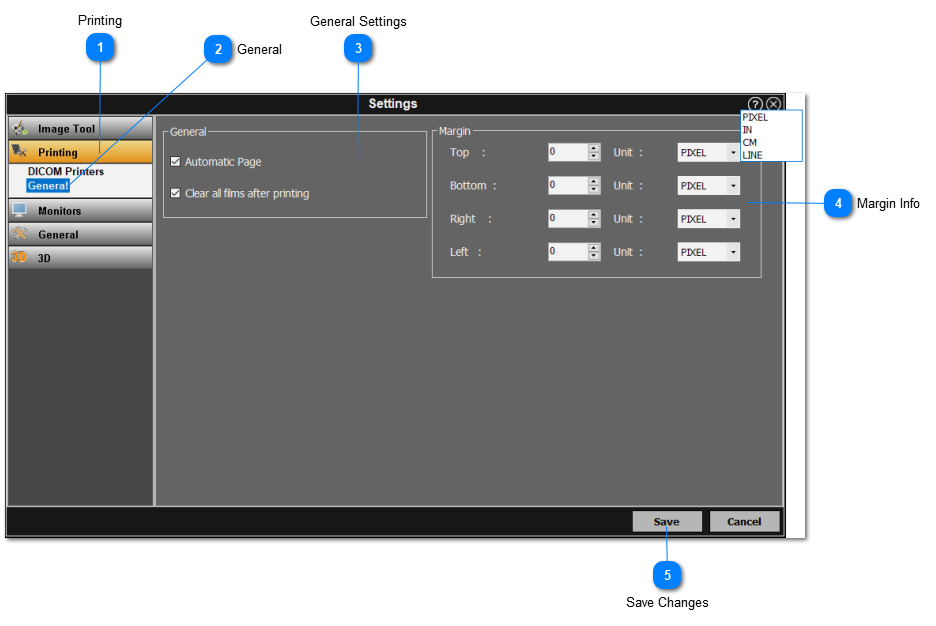Viewport: 936px width, 626px height.
Task: Select DICOM Printers under Printing
Action: (66, 172)
